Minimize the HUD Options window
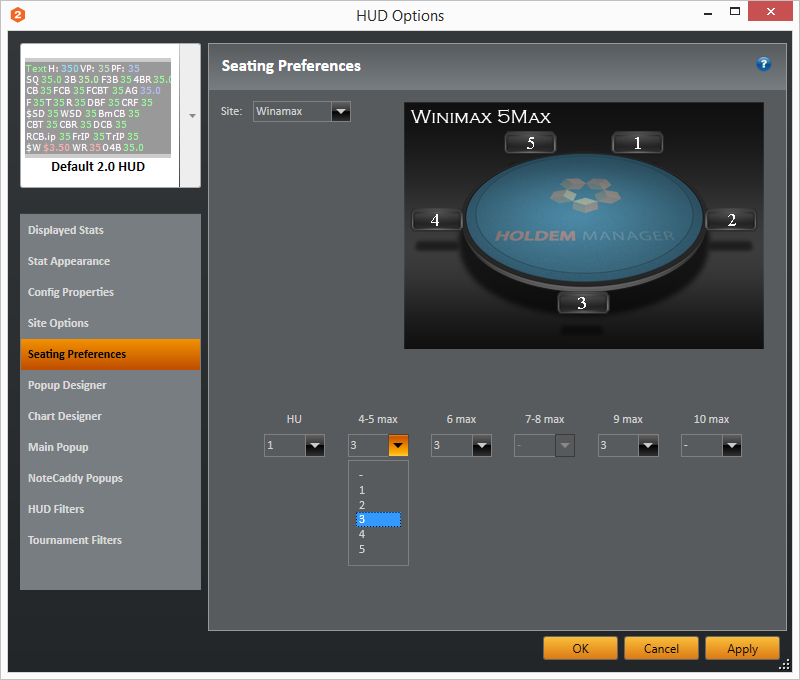 point(708,12)
